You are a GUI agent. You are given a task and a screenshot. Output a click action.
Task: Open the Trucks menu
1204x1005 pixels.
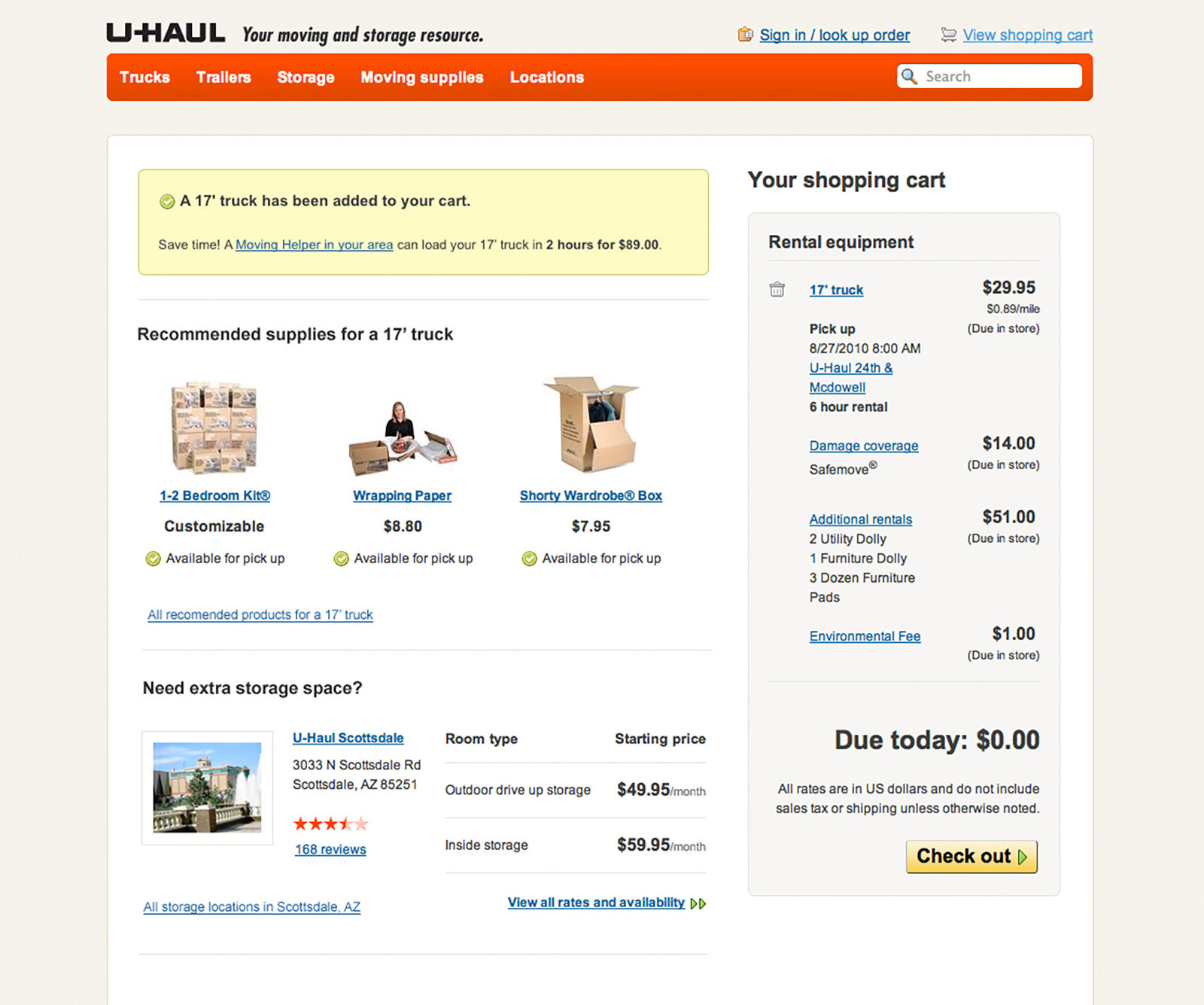[x=144, y=77]
